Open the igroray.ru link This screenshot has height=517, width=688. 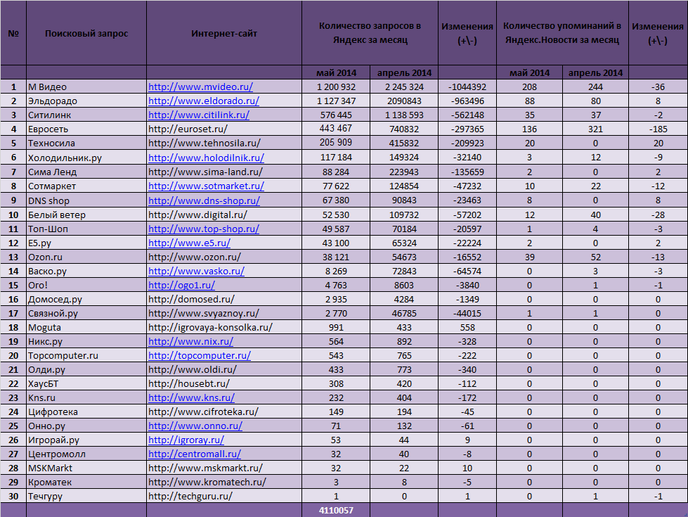point(186,439)
